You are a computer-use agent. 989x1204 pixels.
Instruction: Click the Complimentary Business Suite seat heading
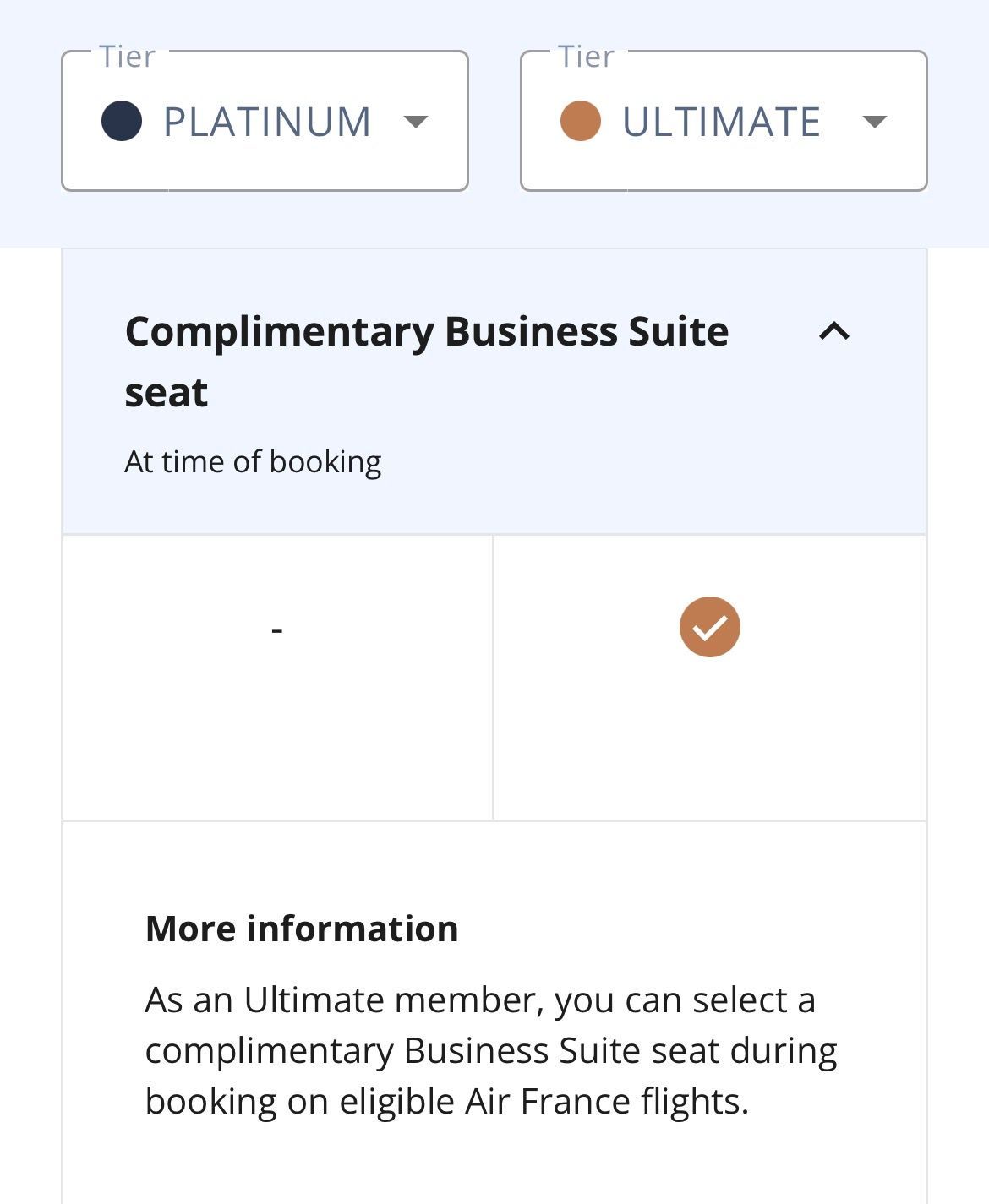pyautogui.click(x=426, y=332)
